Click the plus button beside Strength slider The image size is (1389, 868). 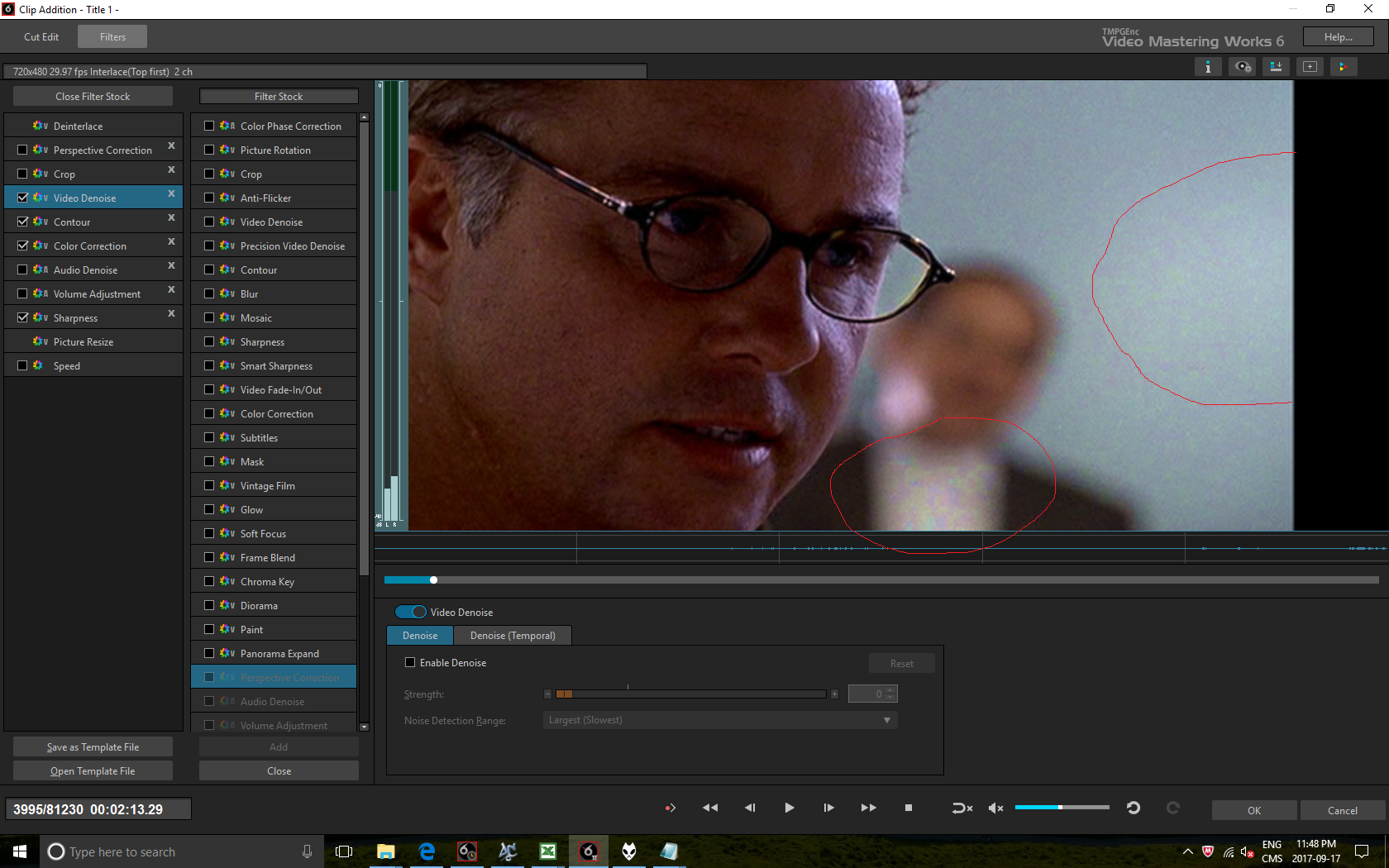[834, 694]
